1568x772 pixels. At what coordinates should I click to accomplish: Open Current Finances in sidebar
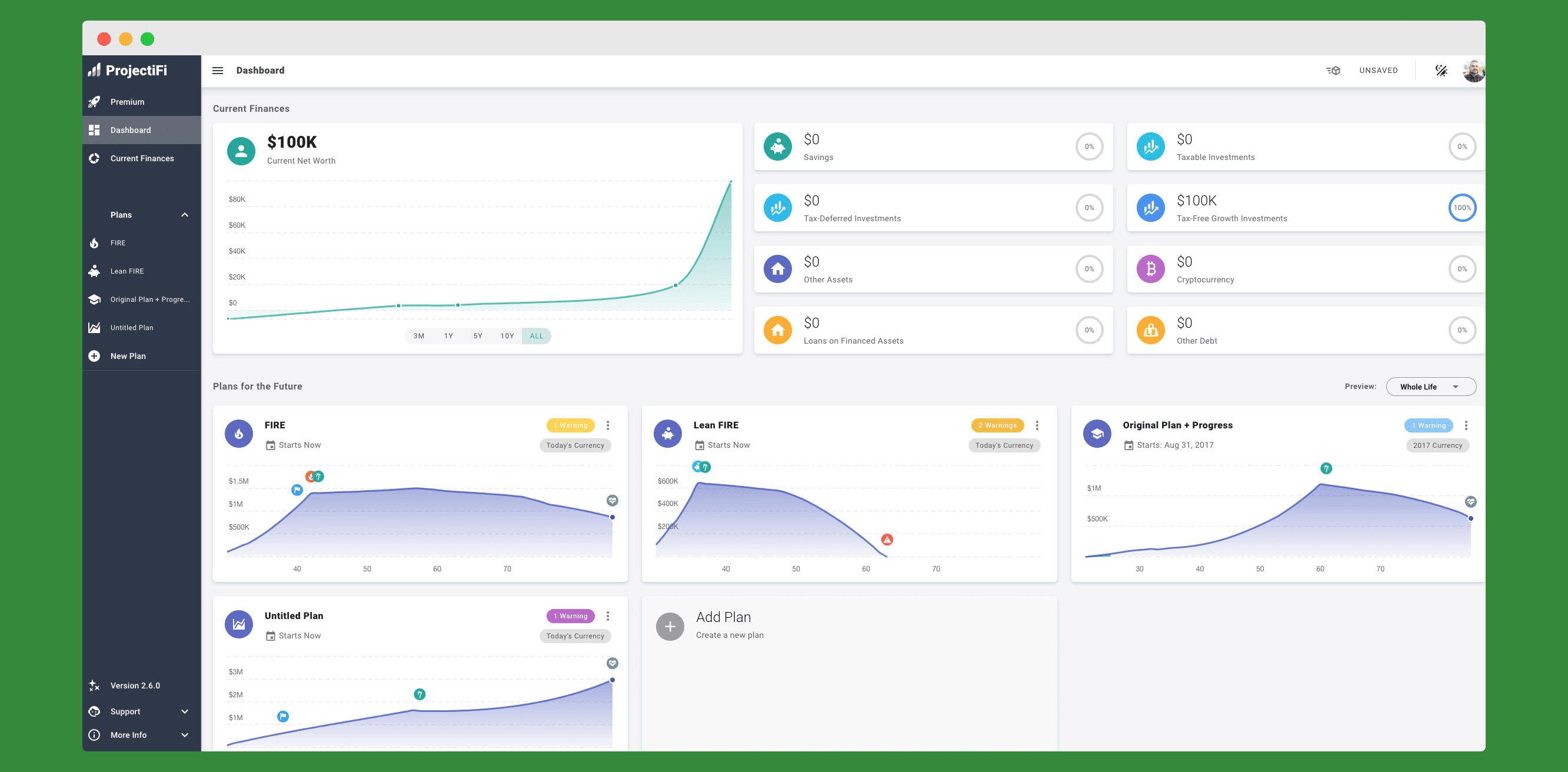pyautogui.click(x=142, y=158)
